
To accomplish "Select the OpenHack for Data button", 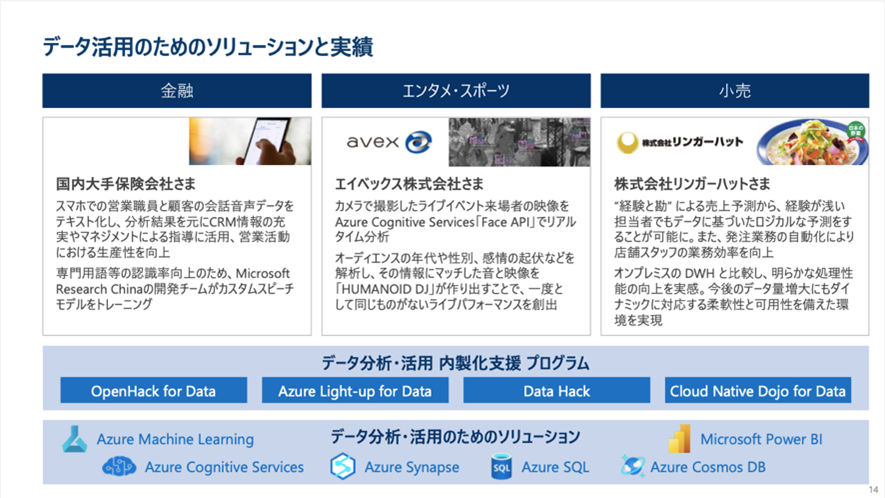I will (154, 391).
